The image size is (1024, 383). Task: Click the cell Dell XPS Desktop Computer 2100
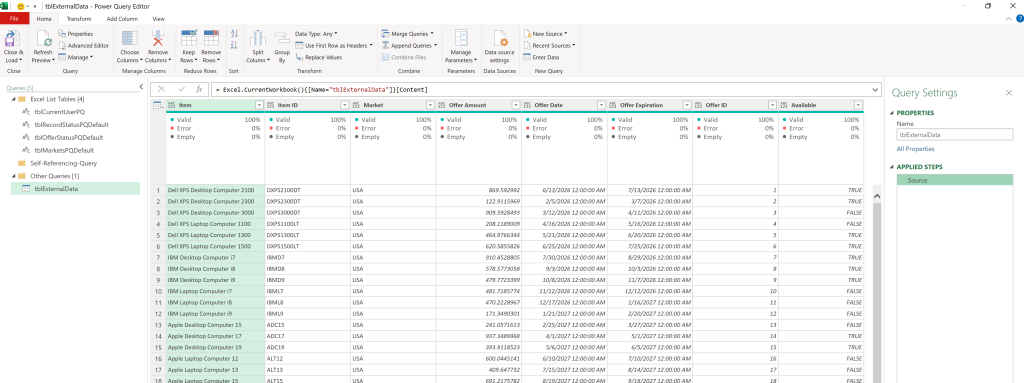[x=216, y=190]
